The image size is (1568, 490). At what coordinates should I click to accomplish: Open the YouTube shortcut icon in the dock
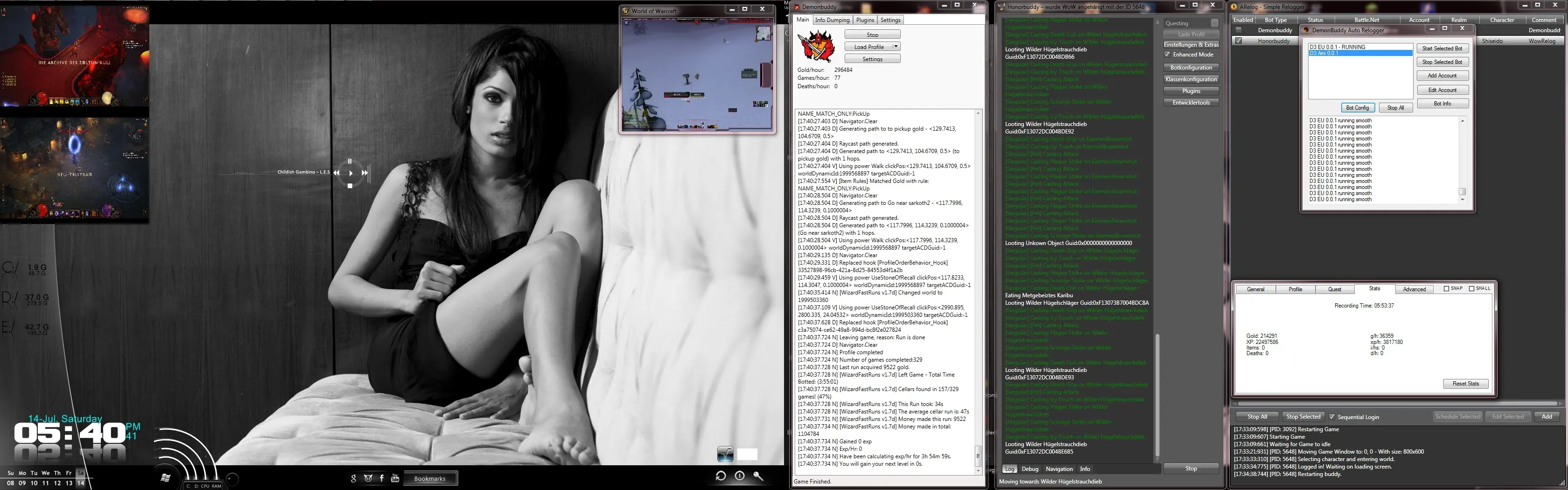[x=395, y=478]
